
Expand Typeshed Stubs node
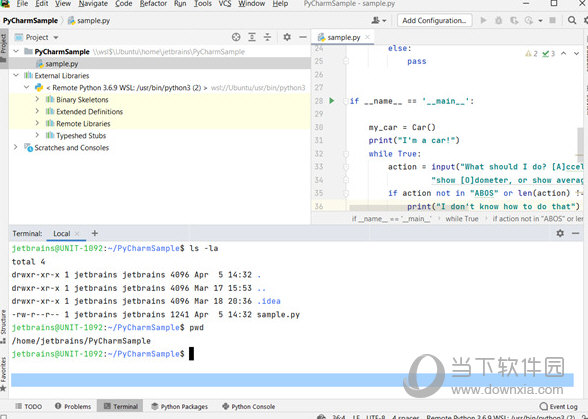click(37, 135)
